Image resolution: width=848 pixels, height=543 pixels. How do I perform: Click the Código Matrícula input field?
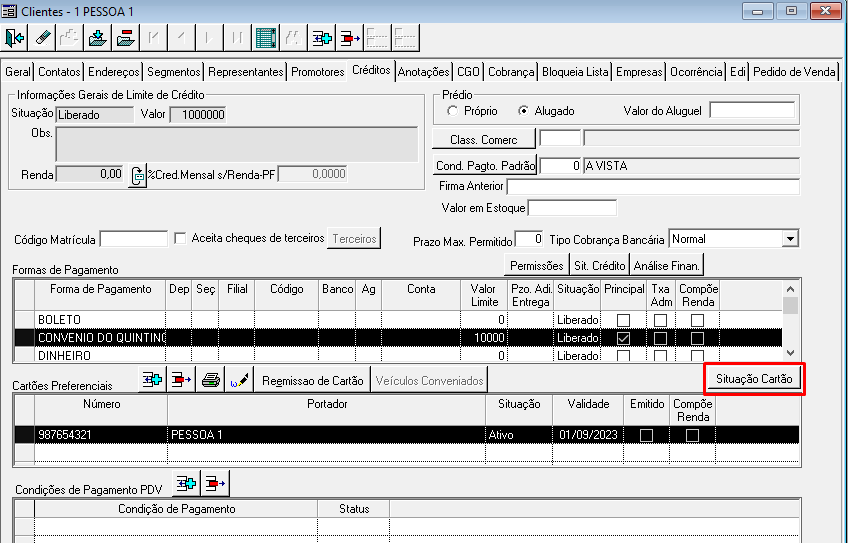pyautogui.click(x=134, y=239)
